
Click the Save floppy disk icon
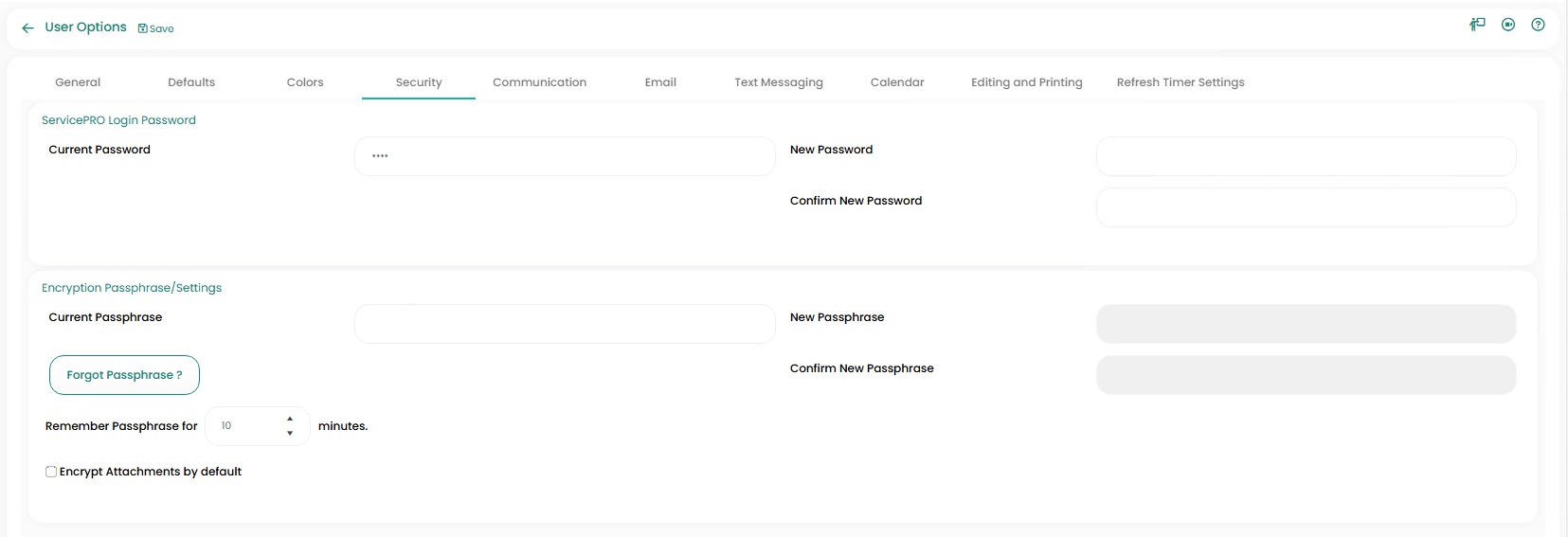pyautogui.click(x=143, y=28)
